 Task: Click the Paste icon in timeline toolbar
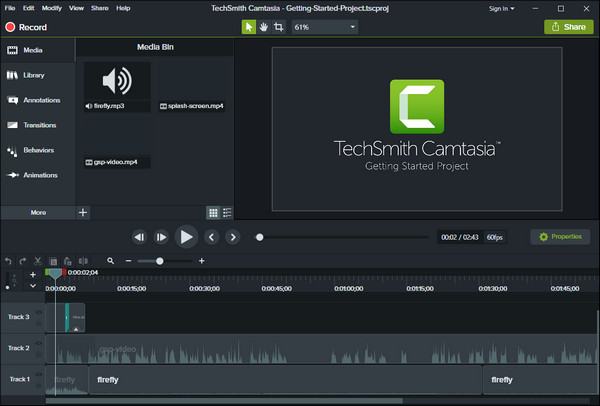tap(68, 261)
